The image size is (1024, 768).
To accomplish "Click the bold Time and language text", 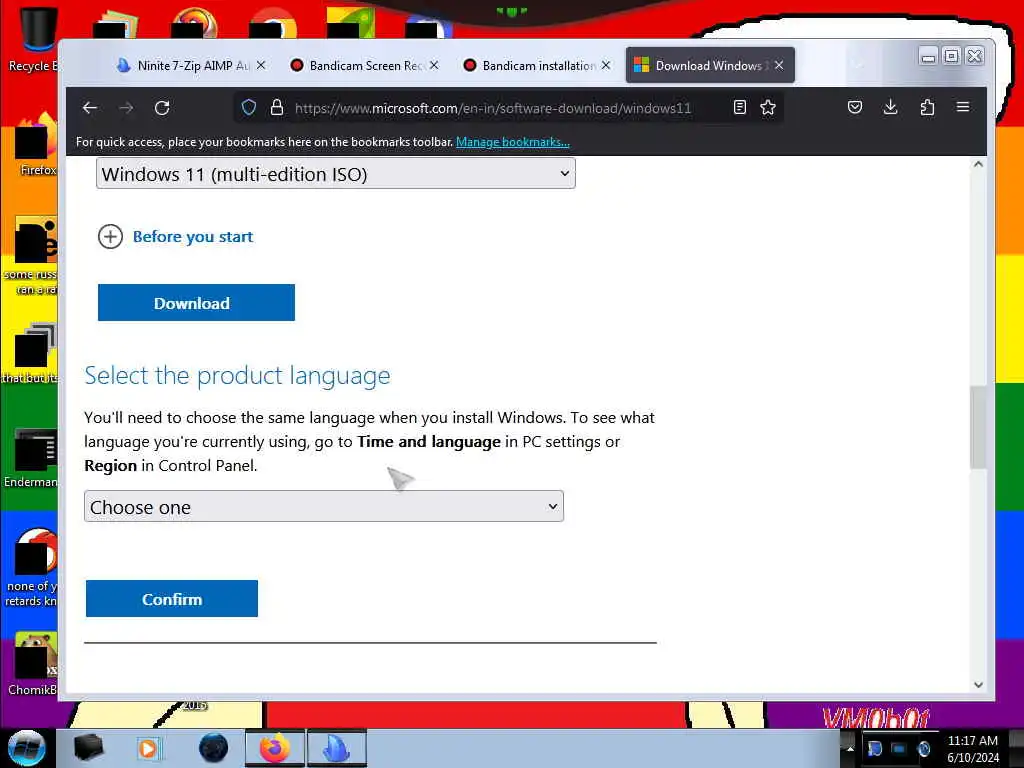I will [x=429, y=441].
